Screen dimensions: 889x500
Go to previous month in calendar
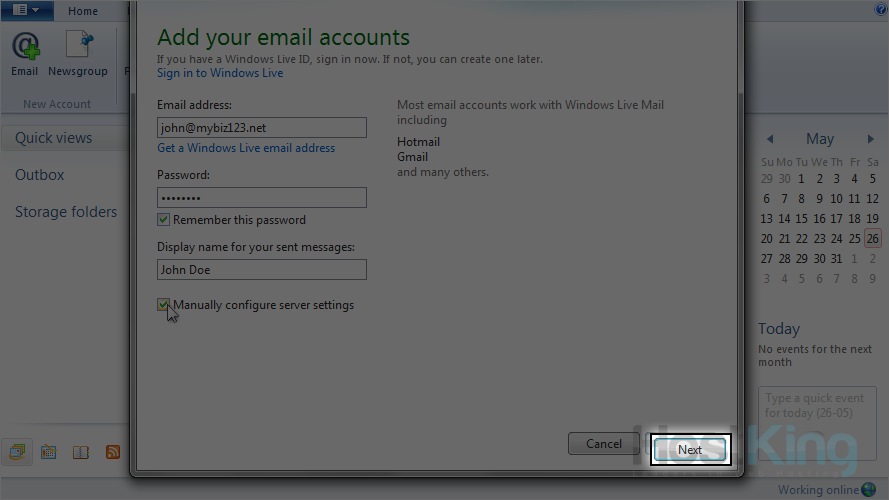770,140
